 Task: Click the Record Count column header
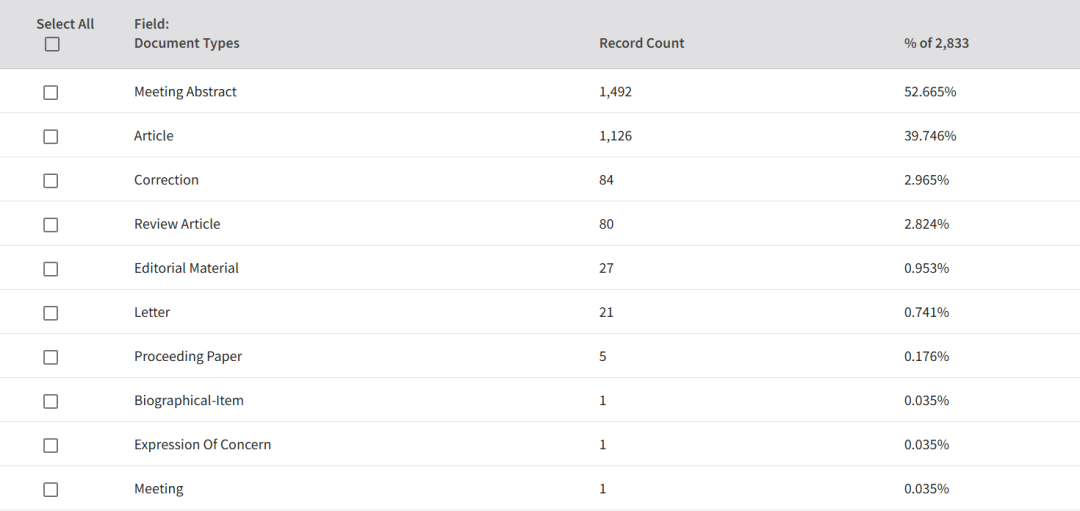pos(641,43)
